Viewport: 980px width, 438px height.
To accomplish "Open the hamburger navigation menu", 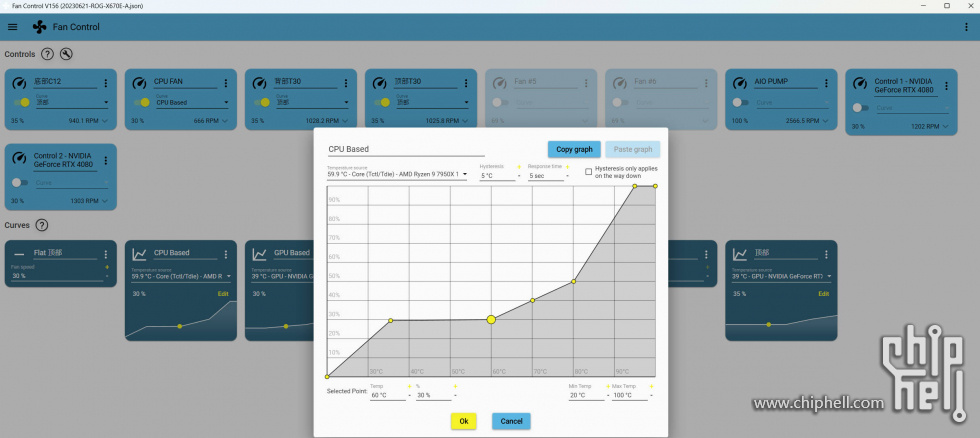I will [12, 27].
